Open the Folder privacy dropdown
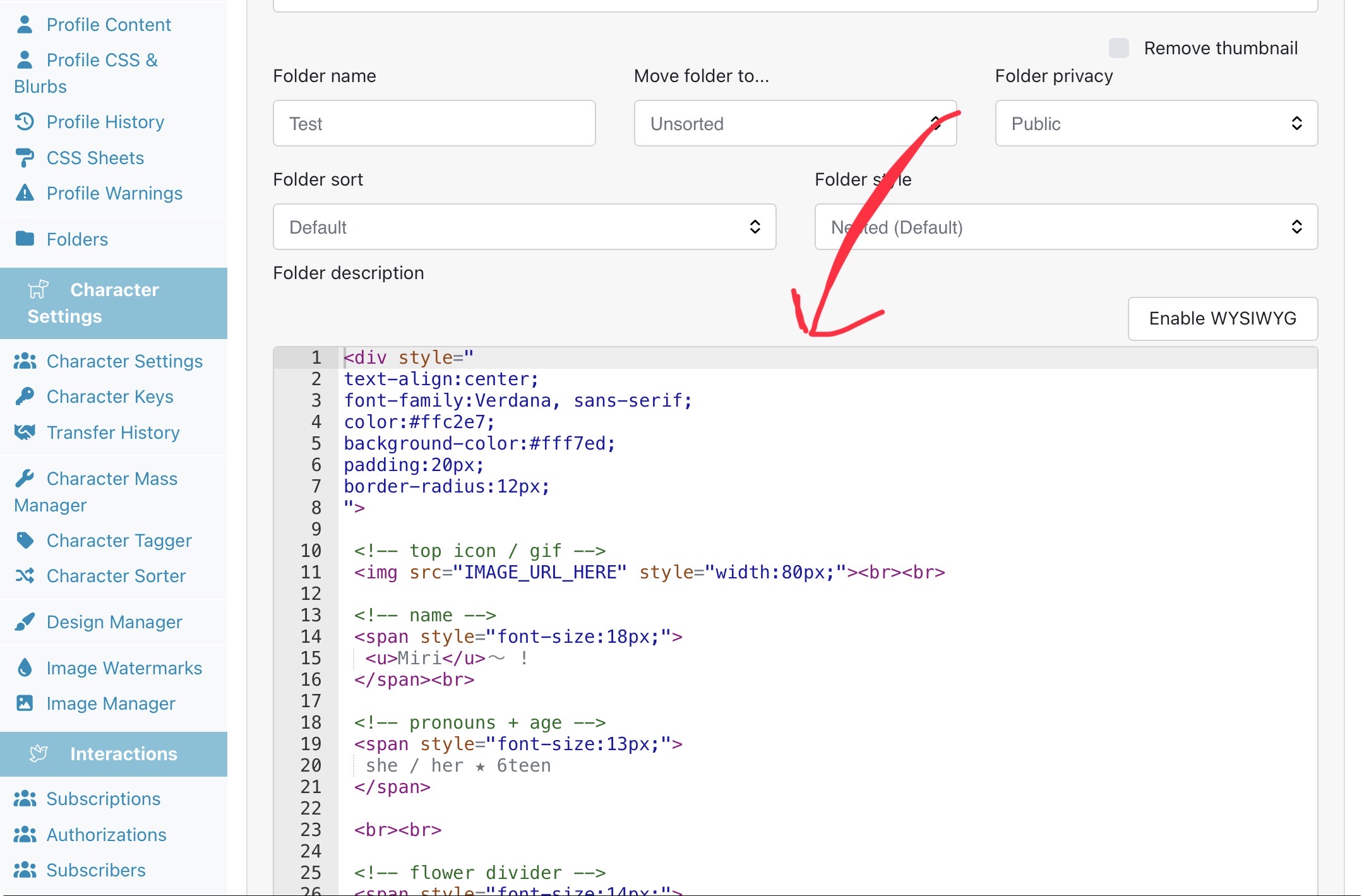The height and width of the screenshot is (896, 1364). [x=1157, y=123]
